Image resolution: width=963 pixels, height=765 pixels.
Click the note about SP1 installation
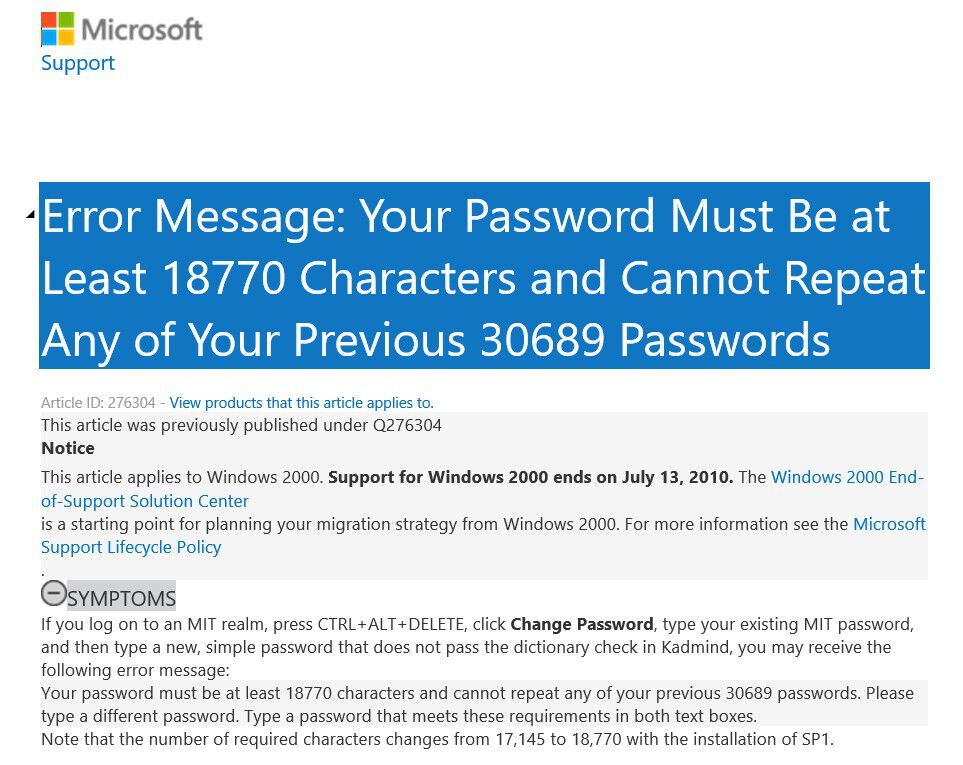(x=437, y=740)
